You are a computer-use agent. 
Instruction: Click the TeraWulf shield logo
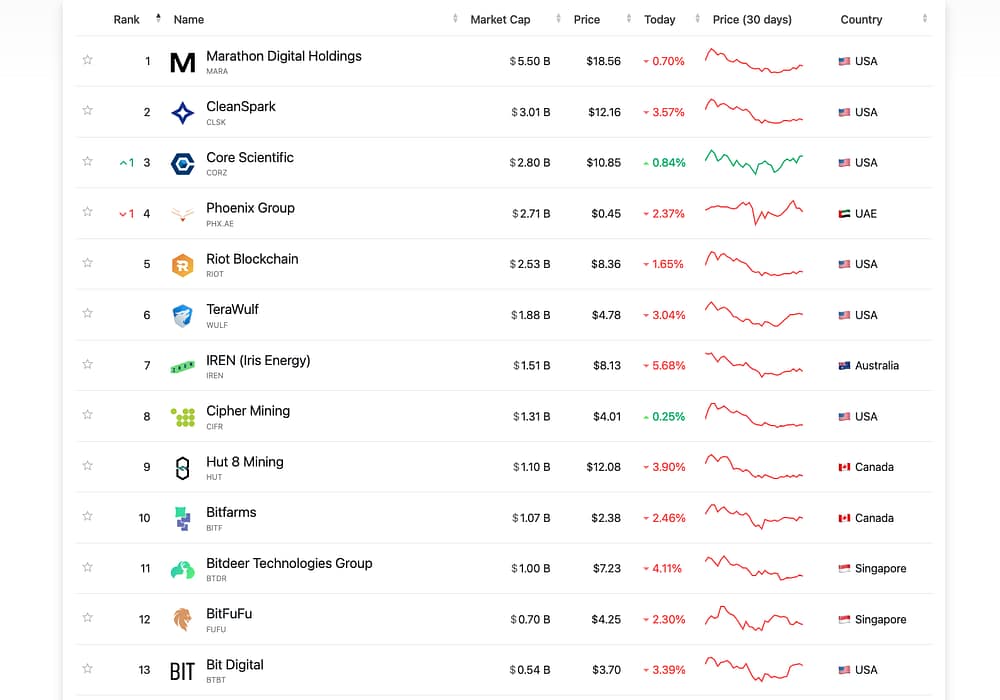coord(183,316)
